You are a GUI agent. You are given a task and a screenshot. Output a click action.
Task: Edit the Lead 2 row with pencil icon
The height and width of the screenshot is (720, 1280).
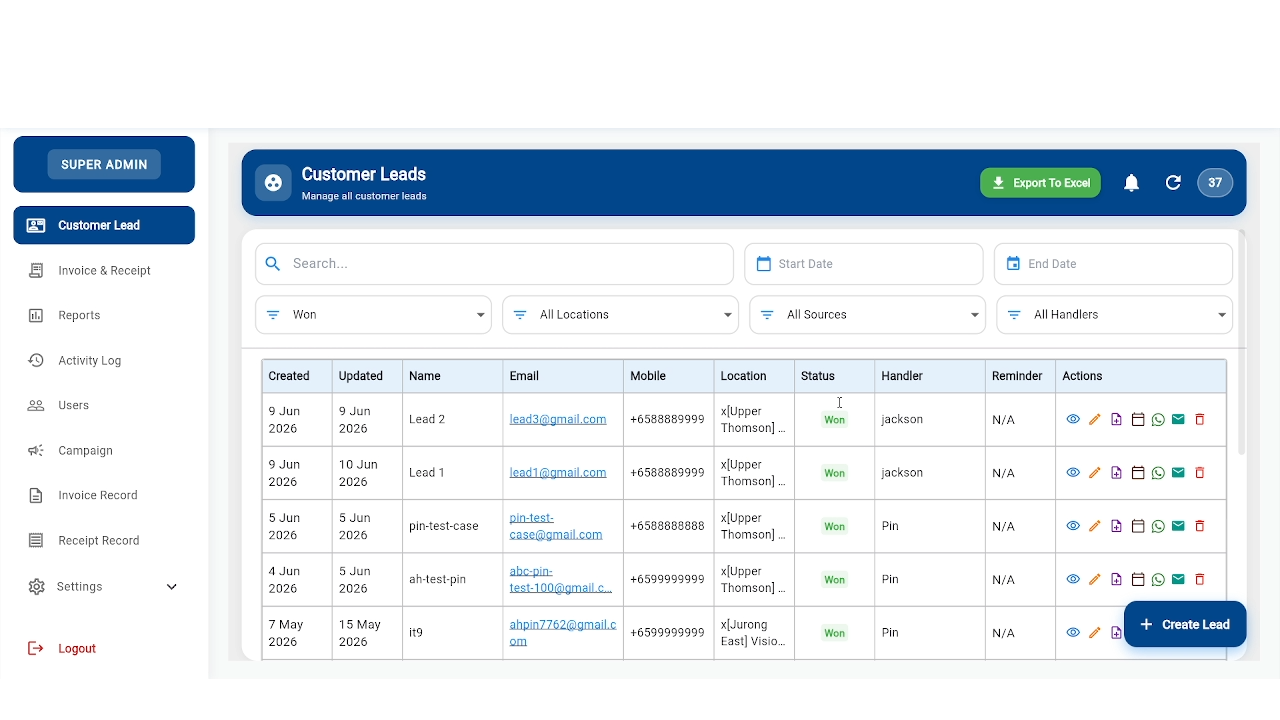click(1095, 420)
